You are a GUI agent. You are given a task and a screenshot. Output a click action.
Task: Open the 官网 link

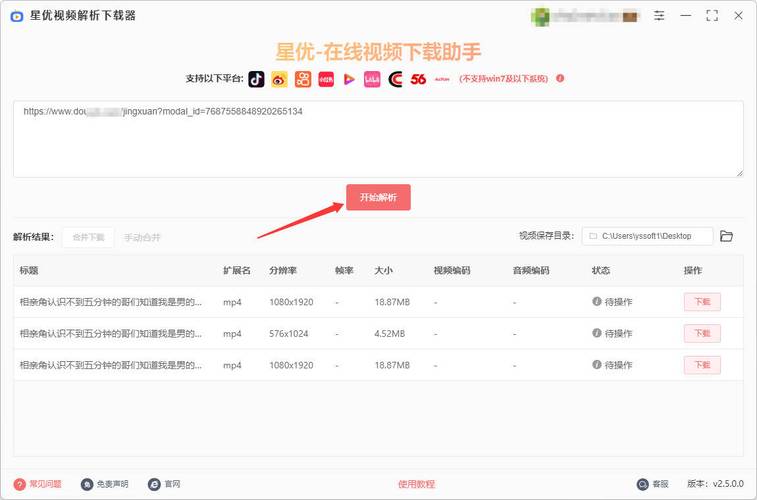pyautogui.click(x=172, y=484)
